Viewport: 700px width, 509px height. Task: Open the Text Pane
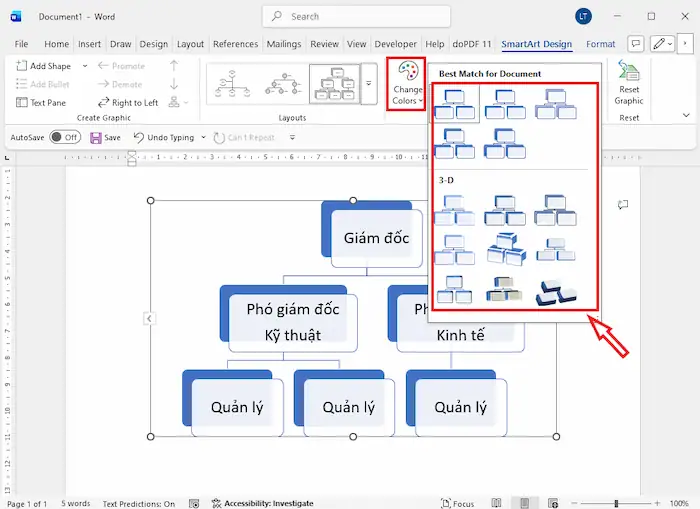coord(41,102)
